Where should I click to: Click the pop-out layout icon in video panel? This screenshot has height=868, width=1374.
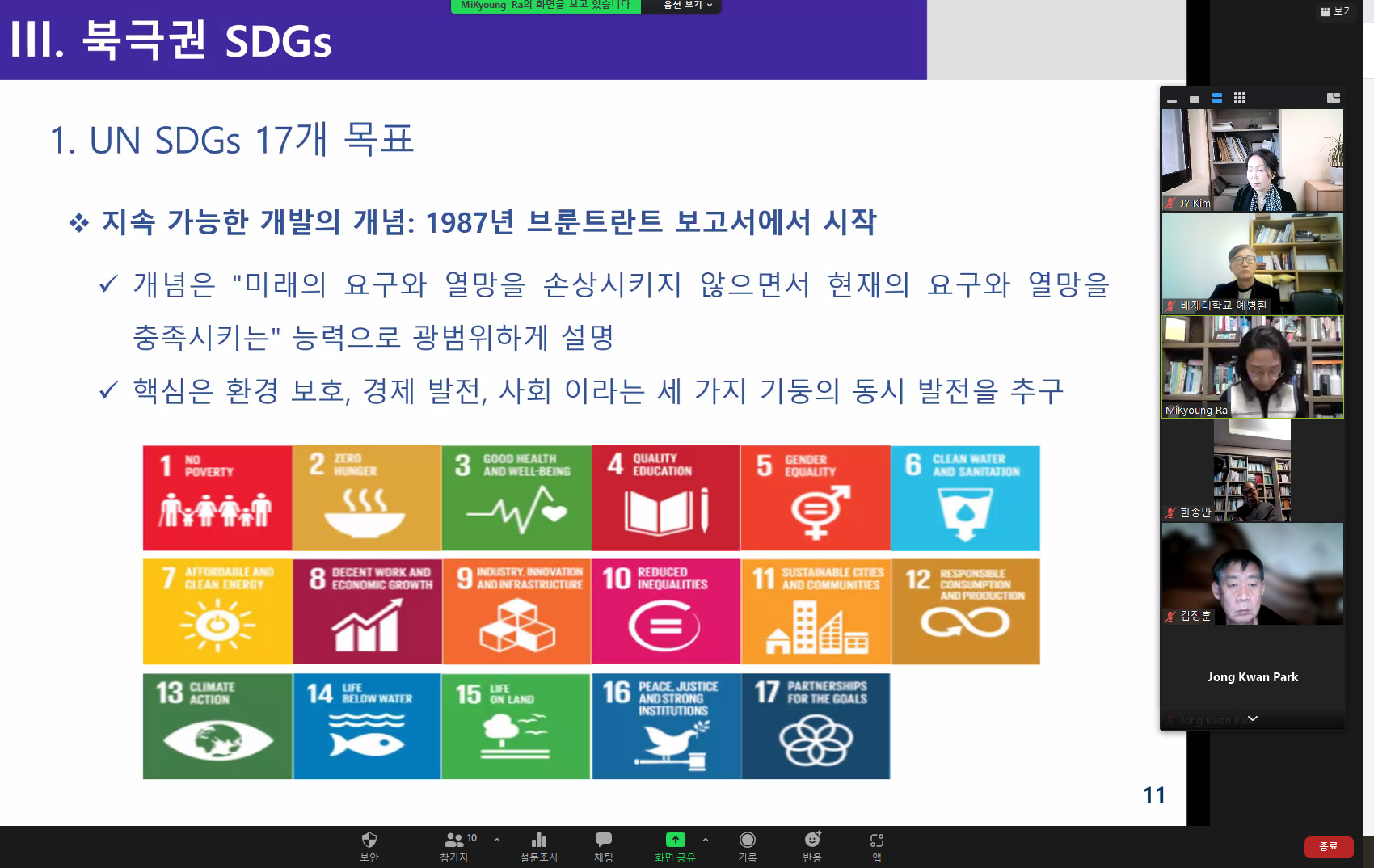(x=1334, y=98)
